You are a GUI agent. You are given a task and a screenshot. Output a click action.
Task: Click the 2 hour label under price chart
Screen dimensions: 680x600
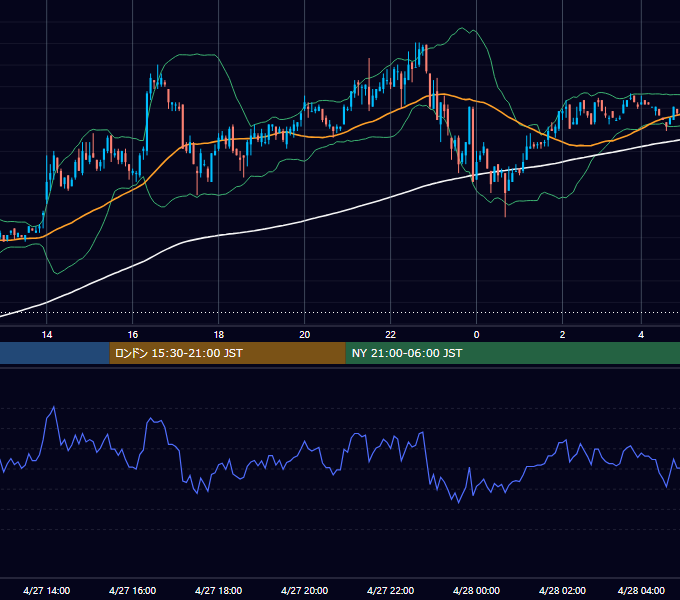coord(562,335)
